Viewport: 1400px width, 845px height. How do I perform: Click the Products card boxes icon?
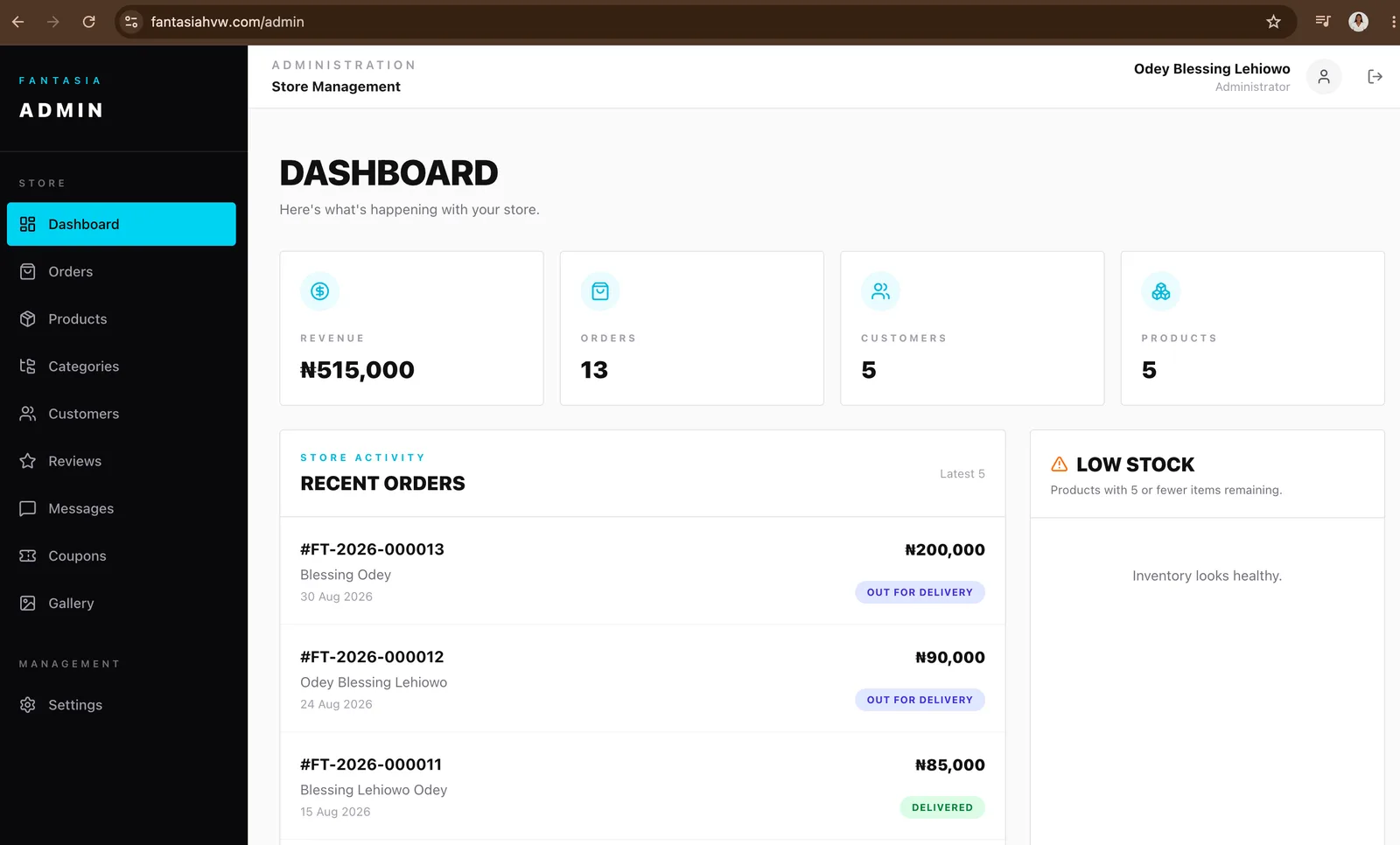pyautogui.click(x=1161, y=291)
